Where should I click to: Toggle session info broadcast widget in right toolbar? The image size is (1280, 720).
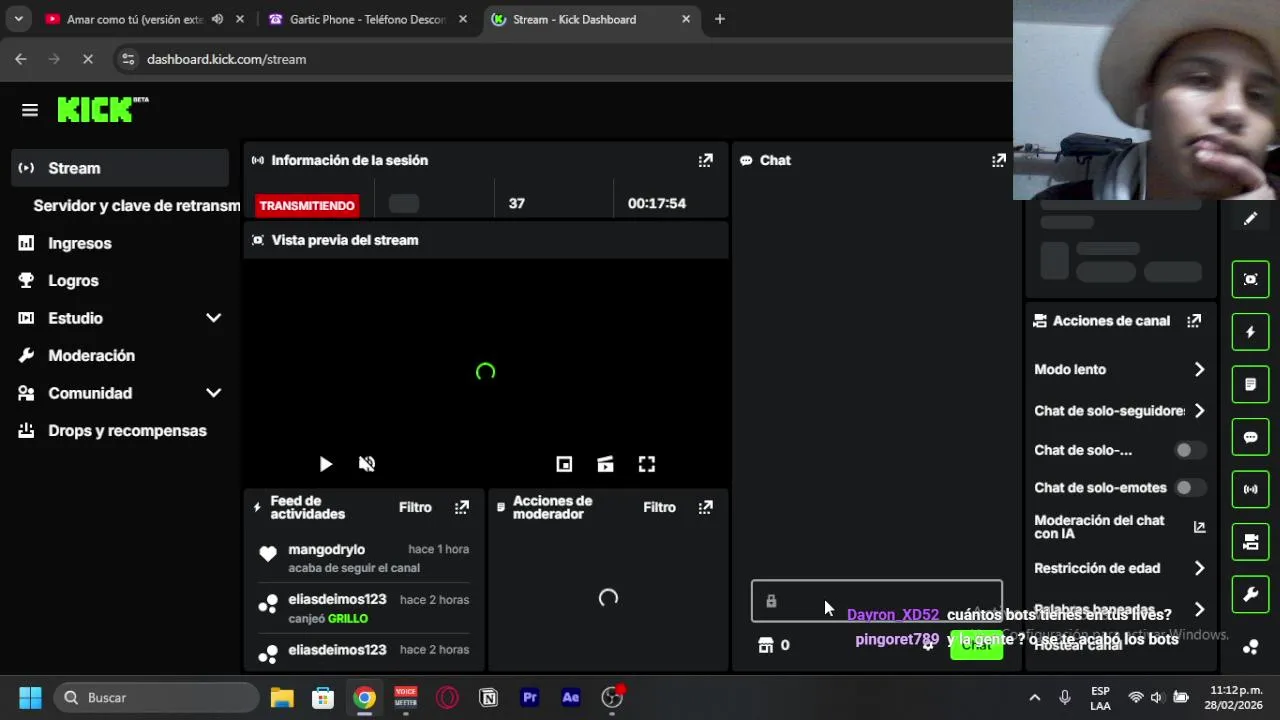point(1250,489)
